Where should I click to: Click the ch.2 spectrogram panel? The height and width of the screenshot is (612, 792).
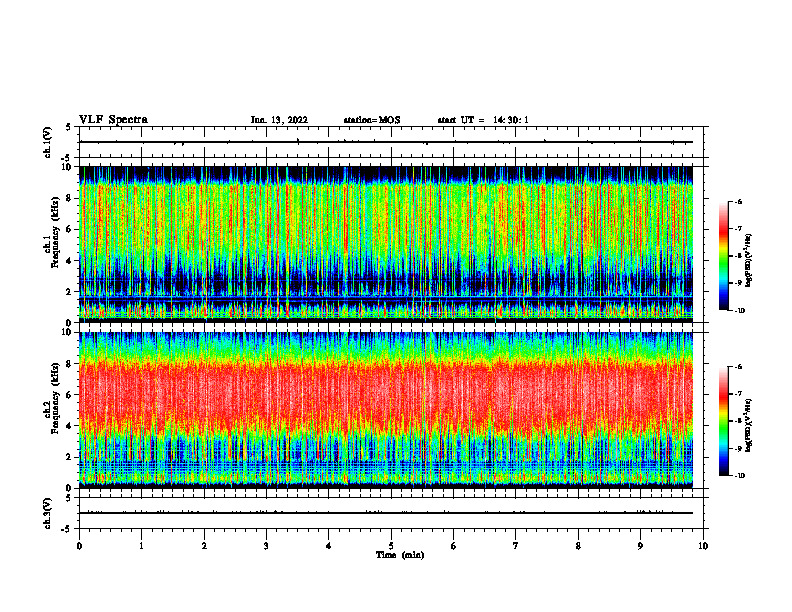coord(386,410)
